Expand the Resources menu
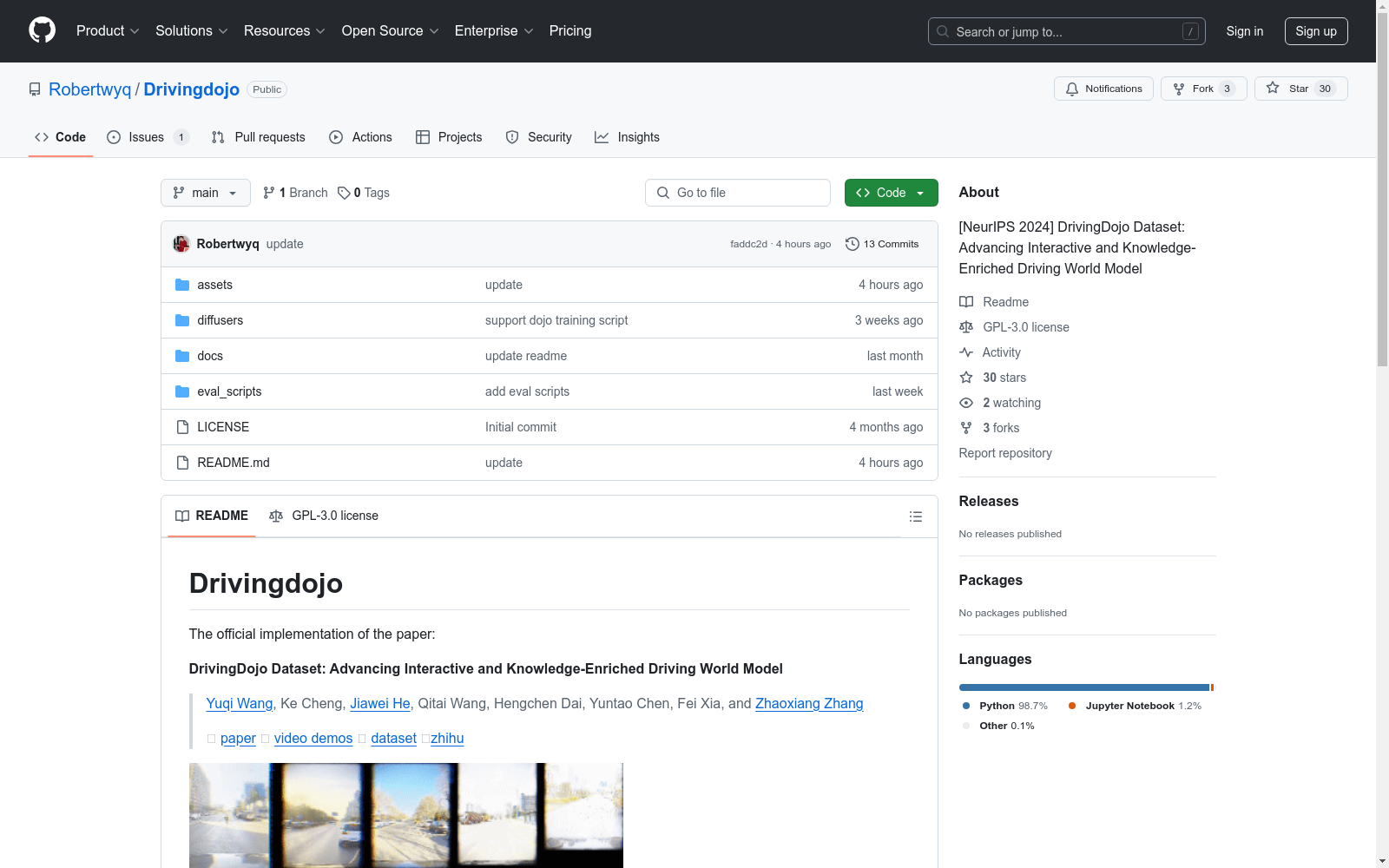The image size is (1389, 868). point(285,30)
